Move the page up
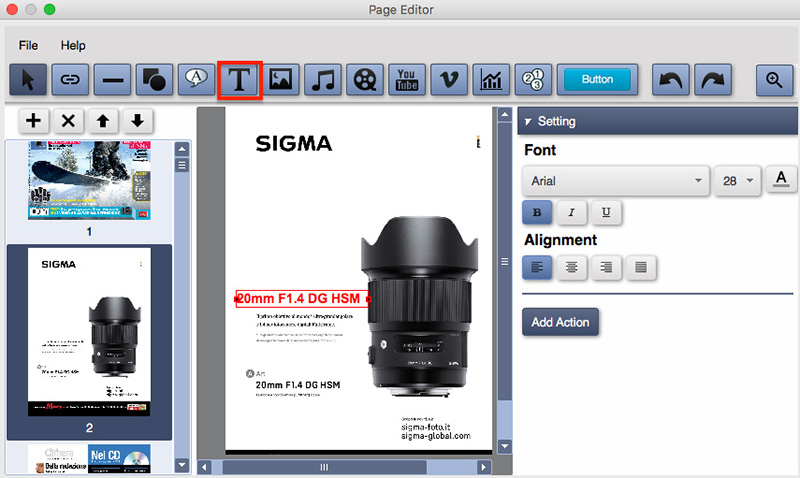 pyautogui.click(x=103, y=121)
